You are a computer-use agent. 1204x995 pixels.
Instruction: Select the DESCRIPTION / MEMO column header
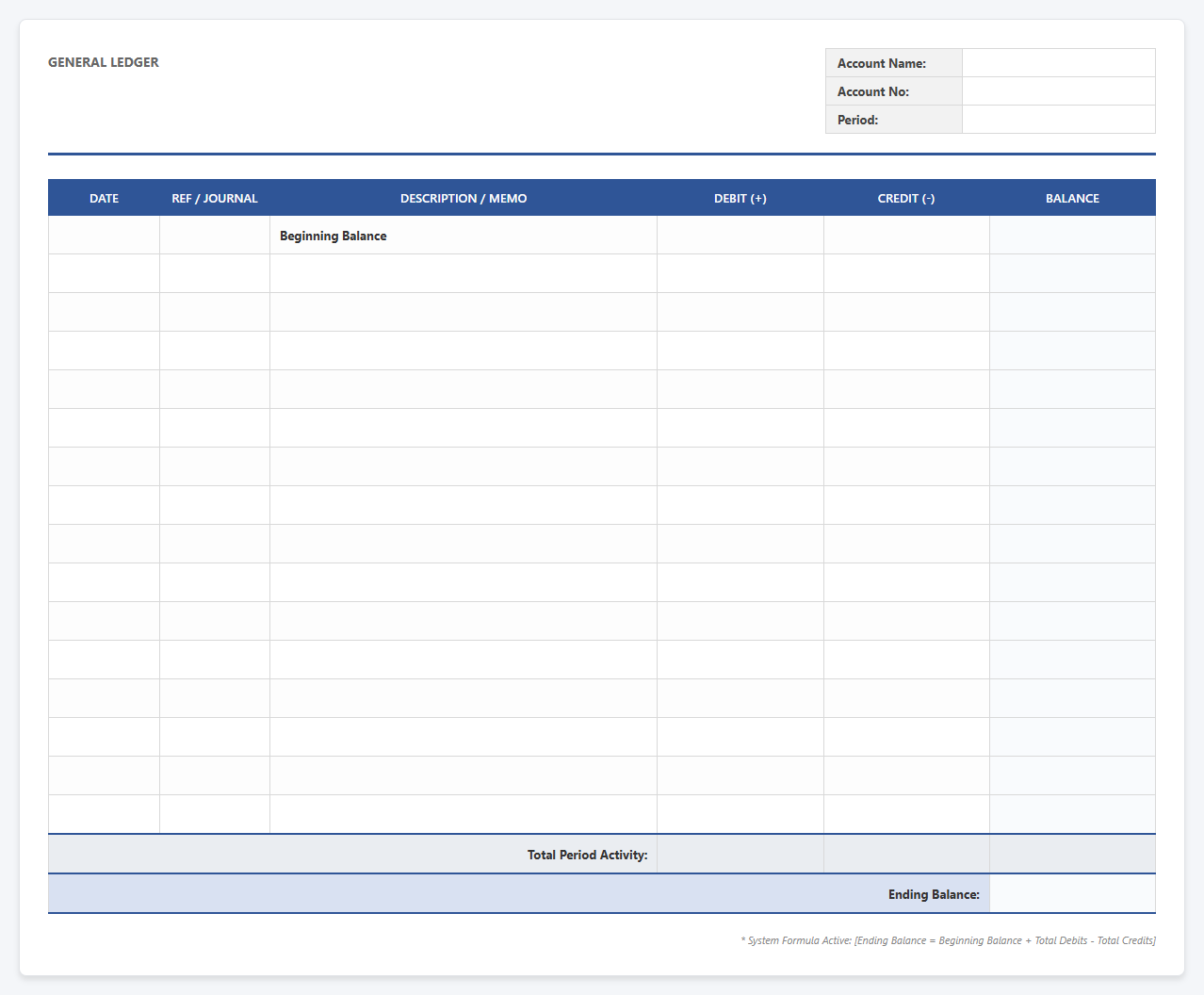(464, 198)
